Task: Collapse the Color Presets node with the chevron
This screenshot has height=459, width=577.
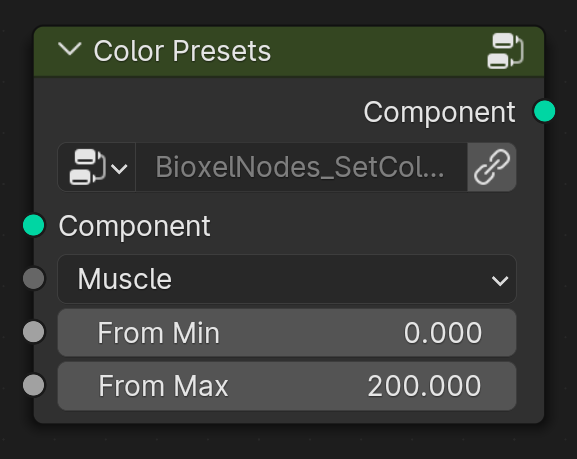Action: [x=70, y=50]
